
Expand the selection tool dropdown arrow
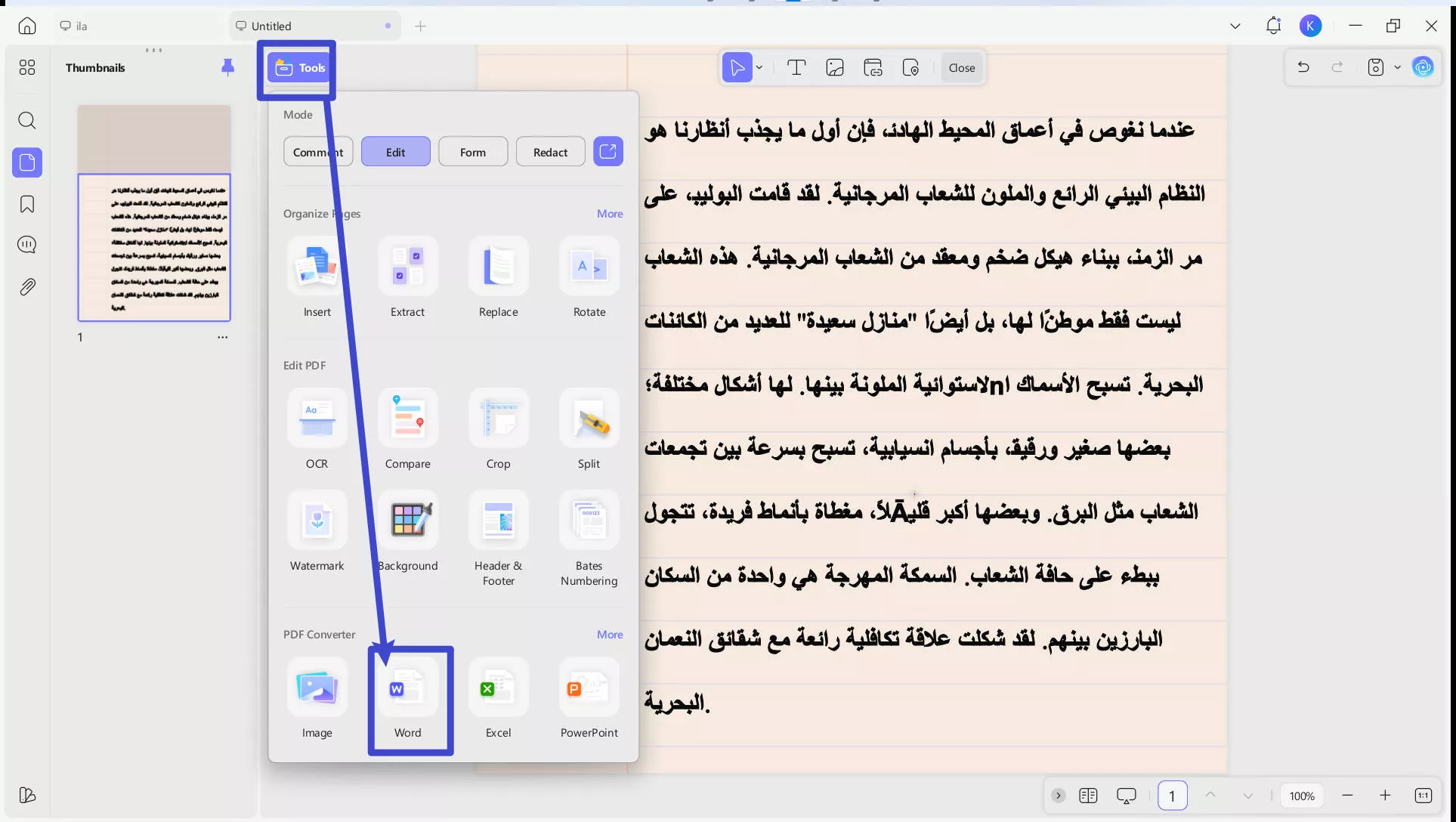[760, 67]
